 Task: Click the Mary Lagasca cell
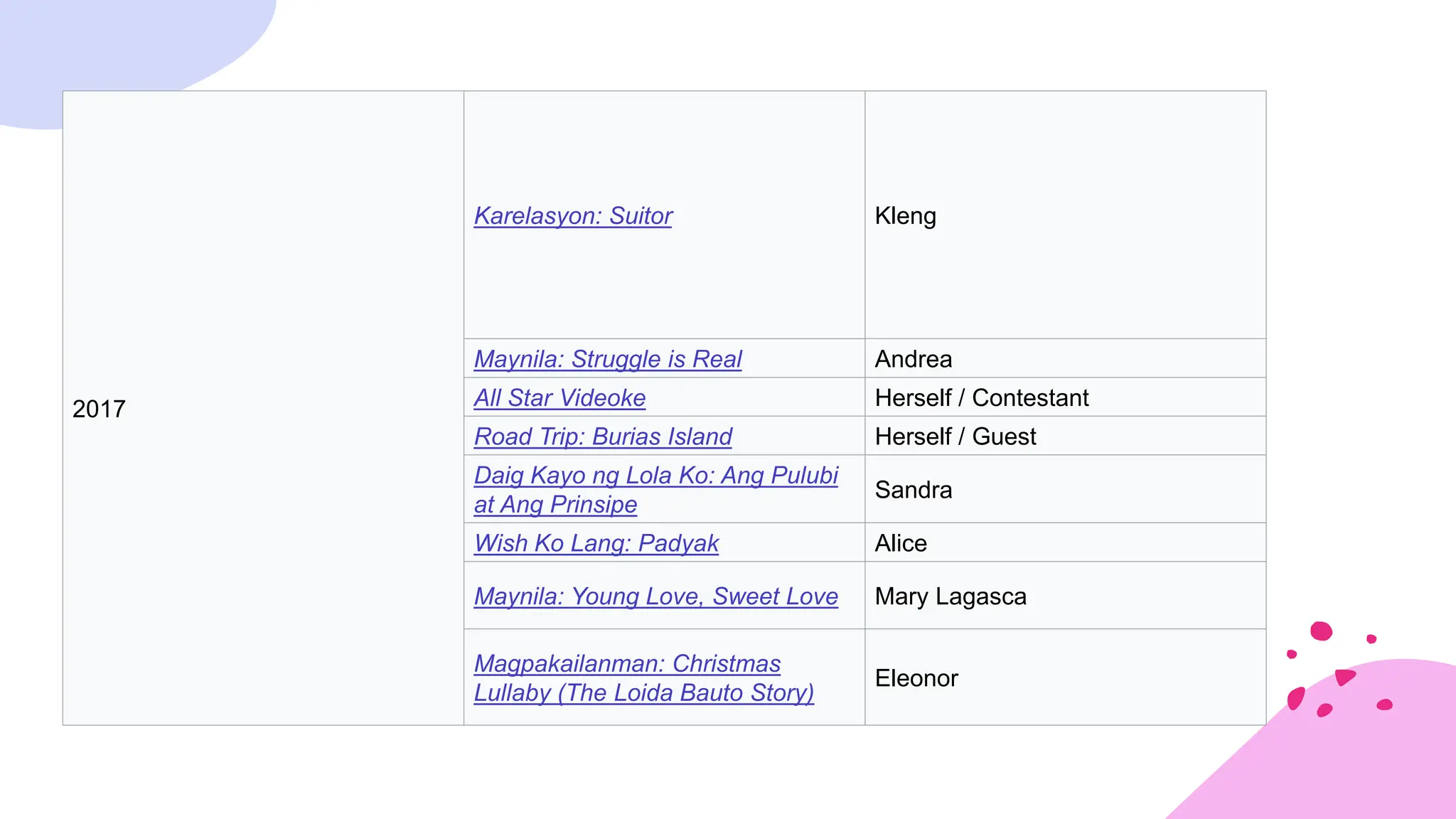click(x=1065, y=596)
